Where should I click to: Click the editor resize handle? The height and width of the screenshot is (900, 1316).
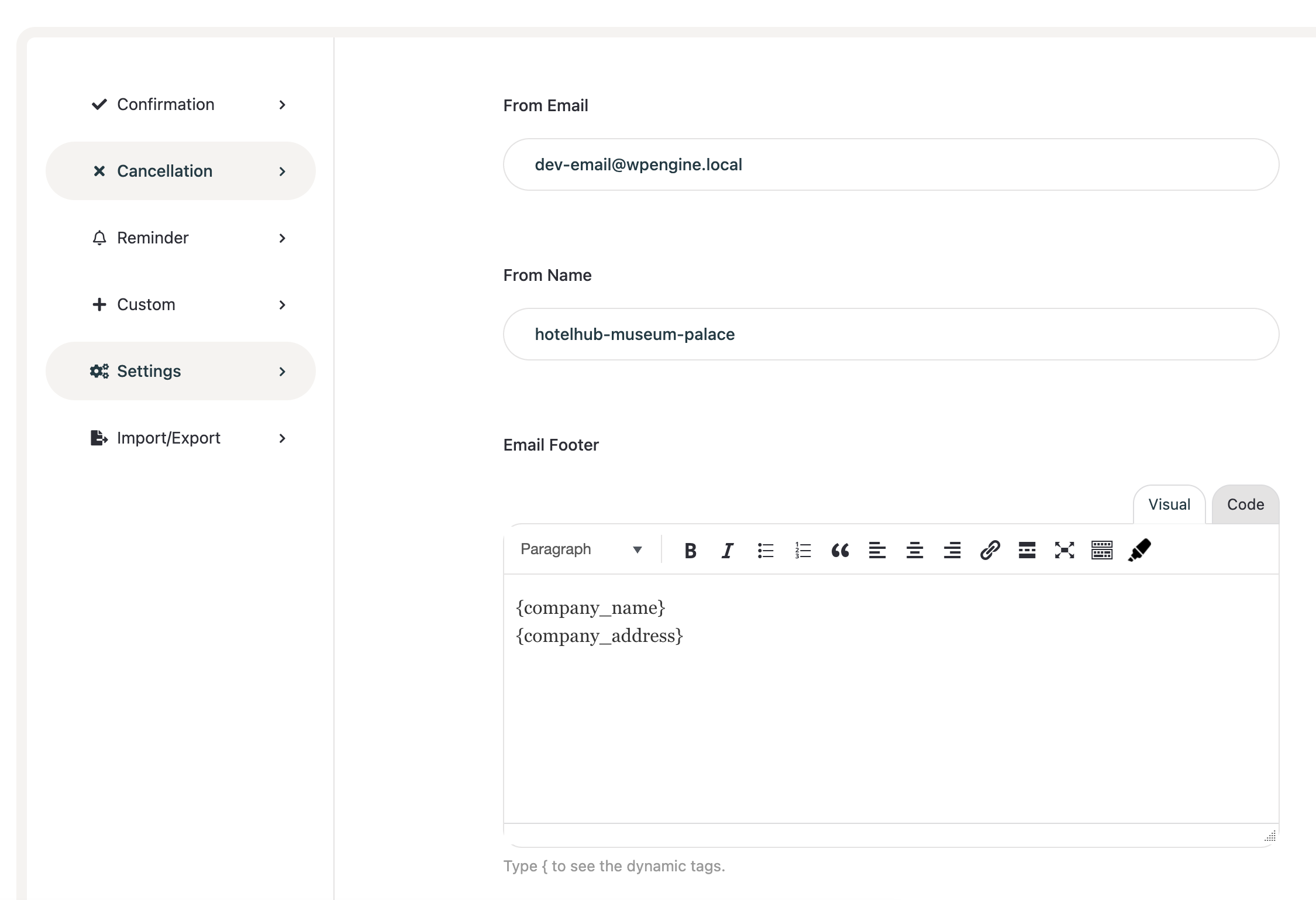tap(1270, 836)
